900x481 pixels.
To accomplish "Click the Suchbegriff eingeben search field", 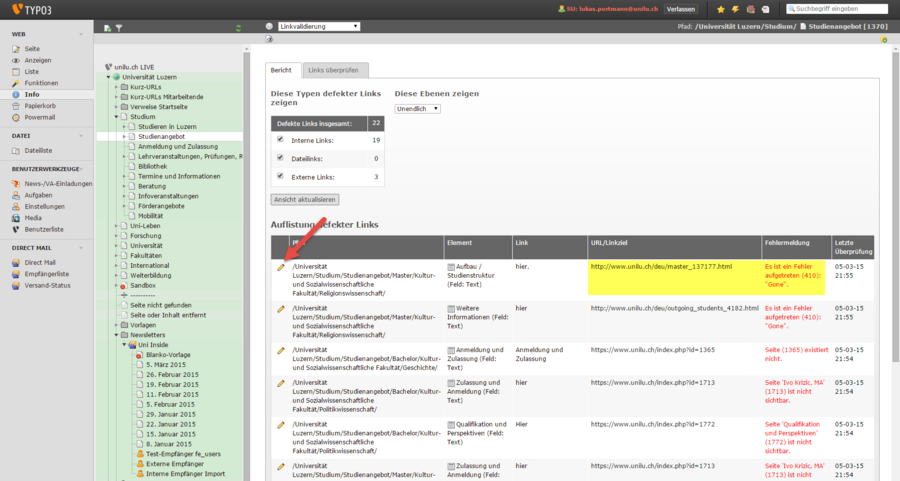I will pos(836,9).
